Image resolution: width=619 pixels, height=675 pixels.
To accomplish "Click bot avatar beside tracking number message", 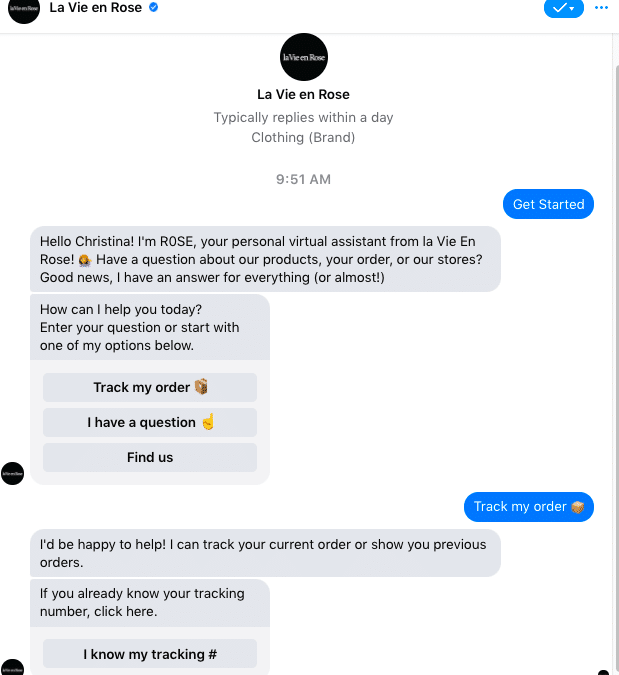I will (x=13, y=668).
